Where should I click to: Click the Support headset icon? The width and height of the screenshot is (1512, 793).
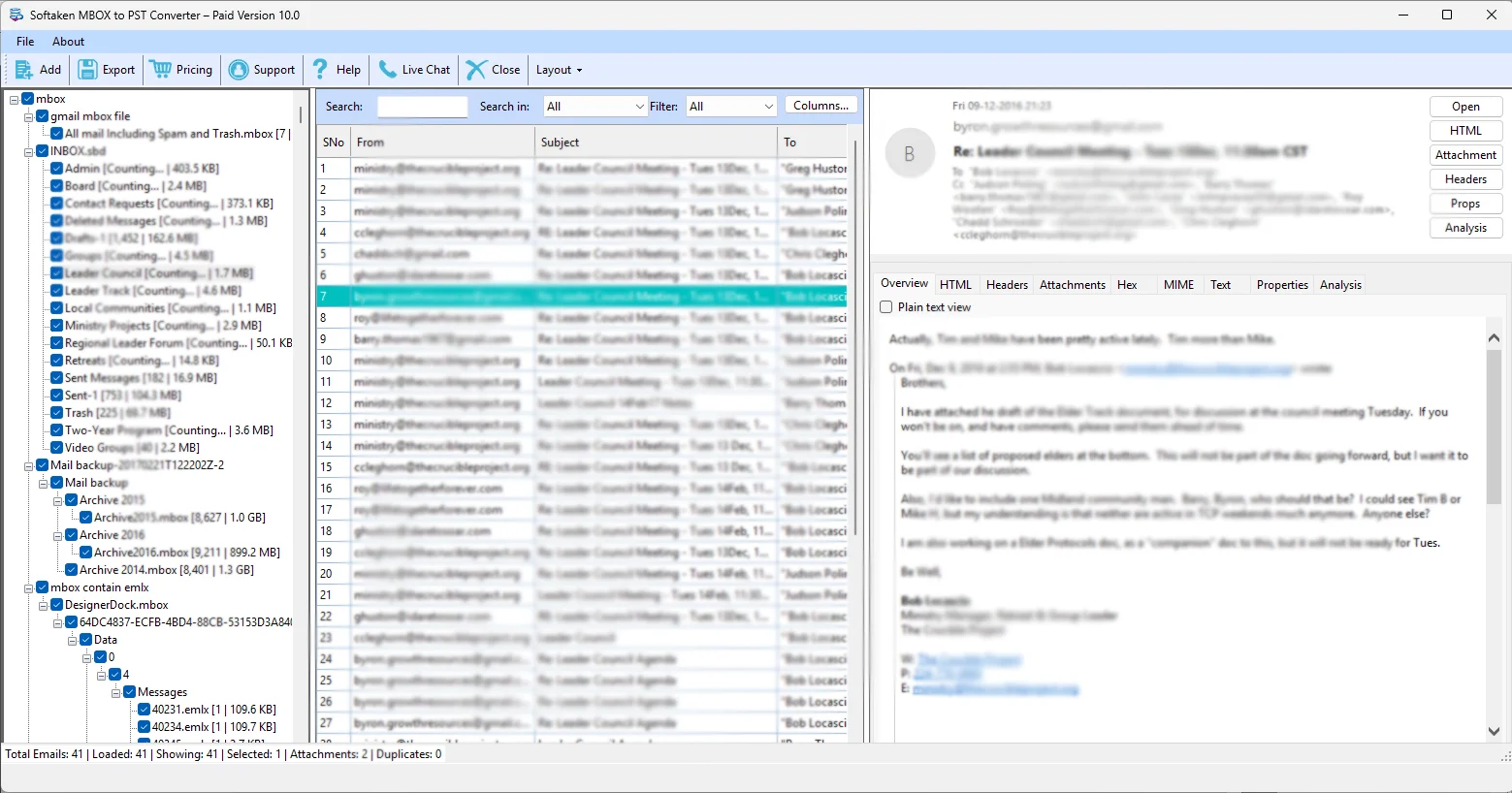tap(238, 70)
